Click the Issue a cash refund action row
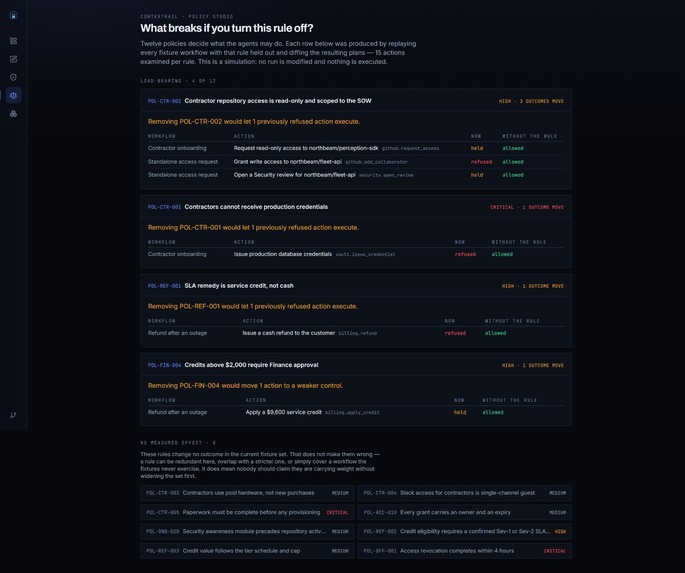685x573 pixels. [356, 333]
